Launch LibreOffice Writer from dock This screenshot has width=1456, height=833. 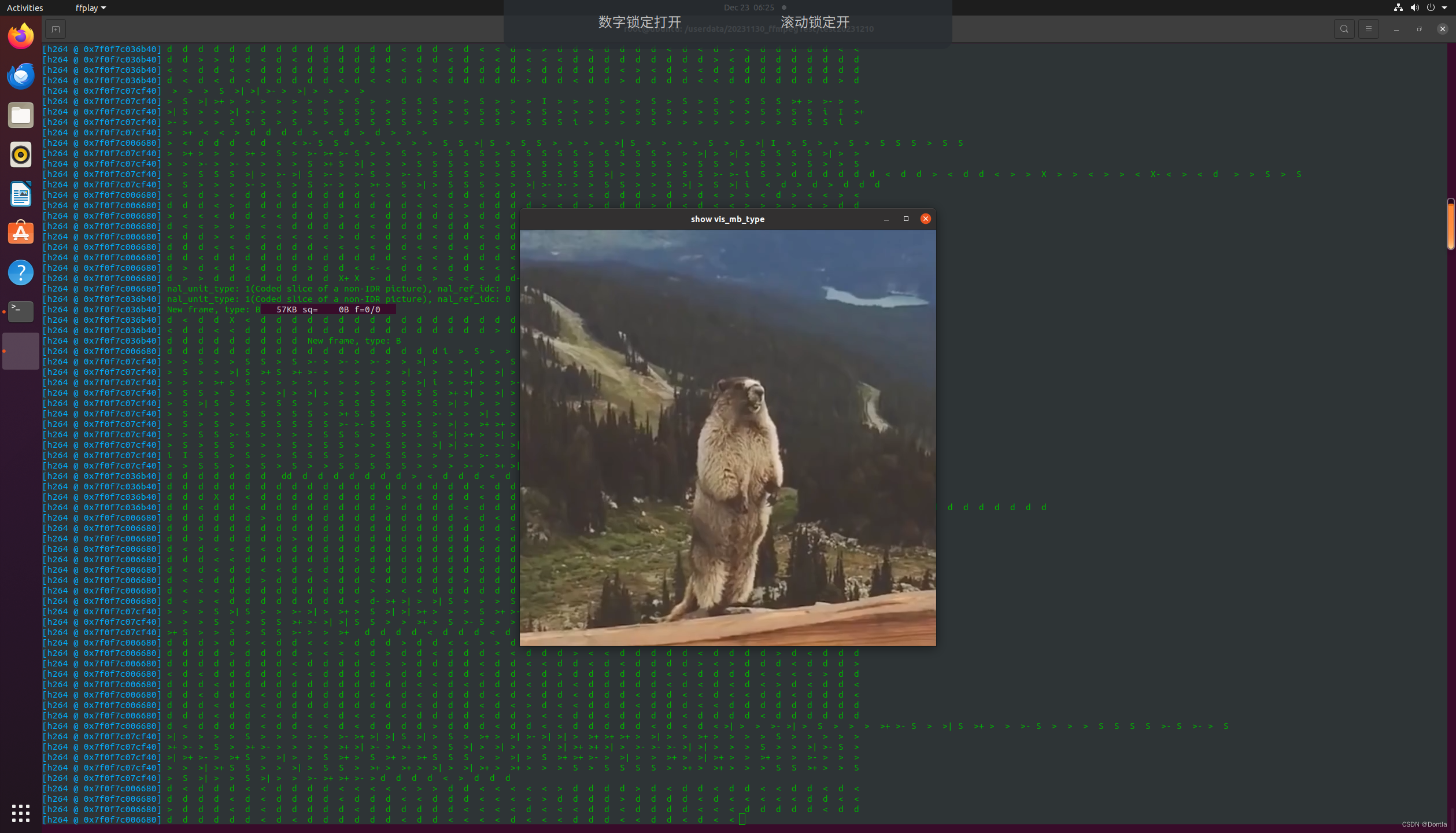[x=21, y=194]
